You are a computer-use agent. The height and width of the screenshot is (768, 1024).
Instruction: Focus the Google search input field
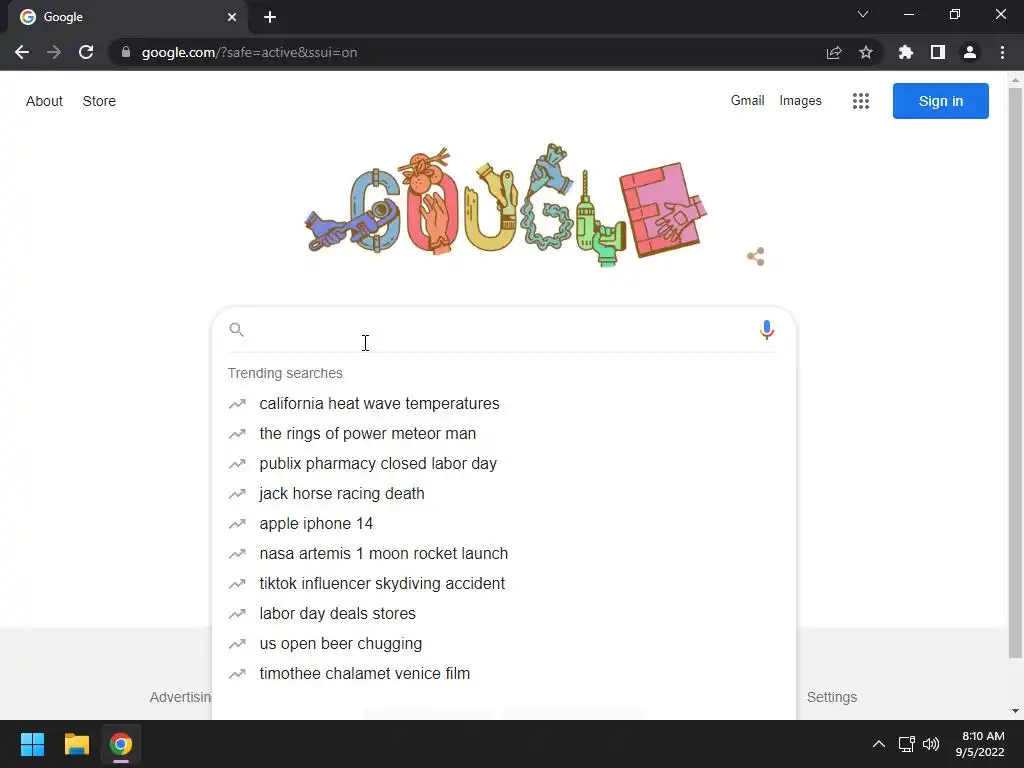click(502, 329)
